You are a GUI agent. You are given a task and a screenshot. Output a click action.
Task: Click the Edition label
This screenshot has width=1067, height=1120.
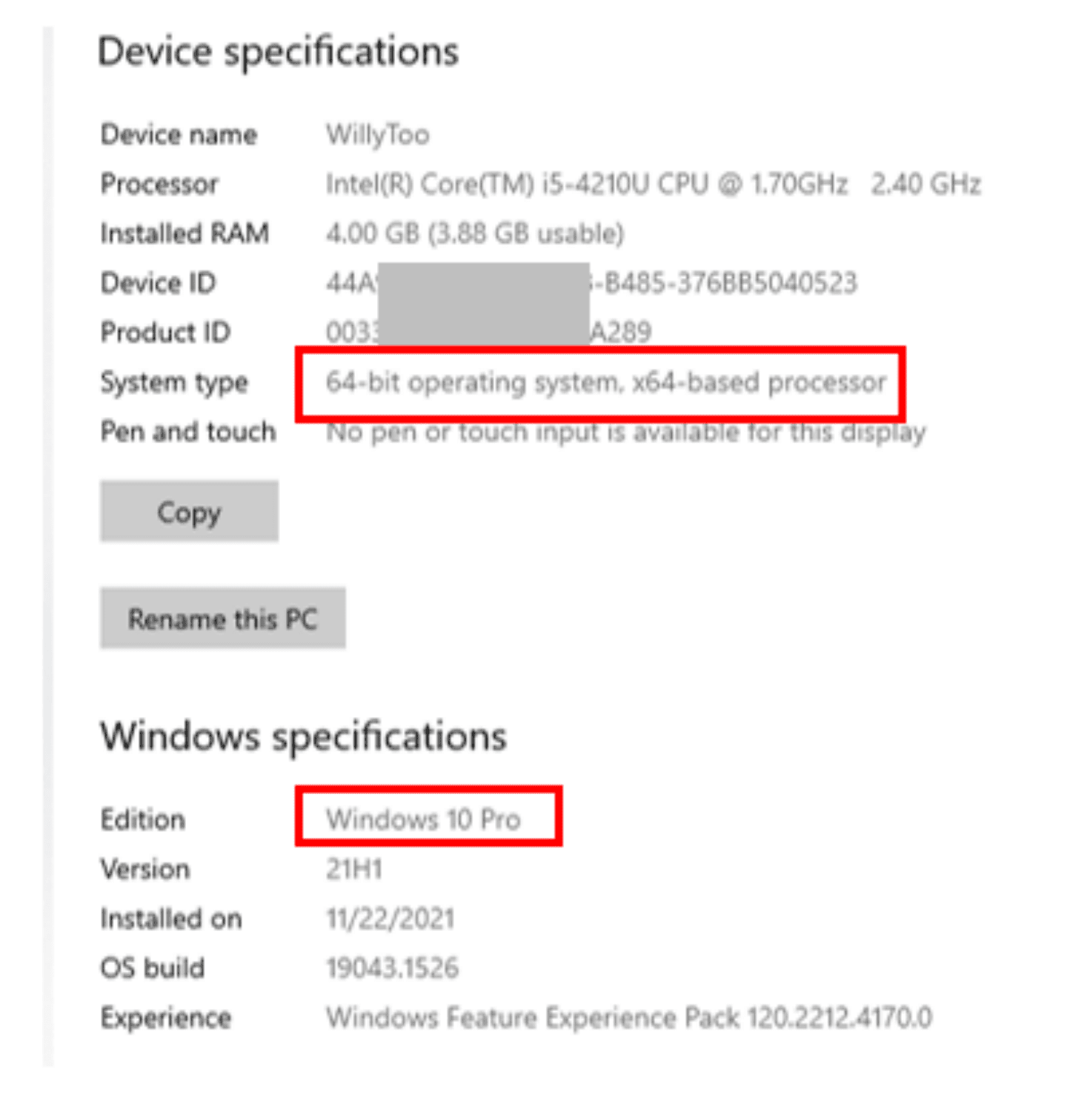coord(143,819)
